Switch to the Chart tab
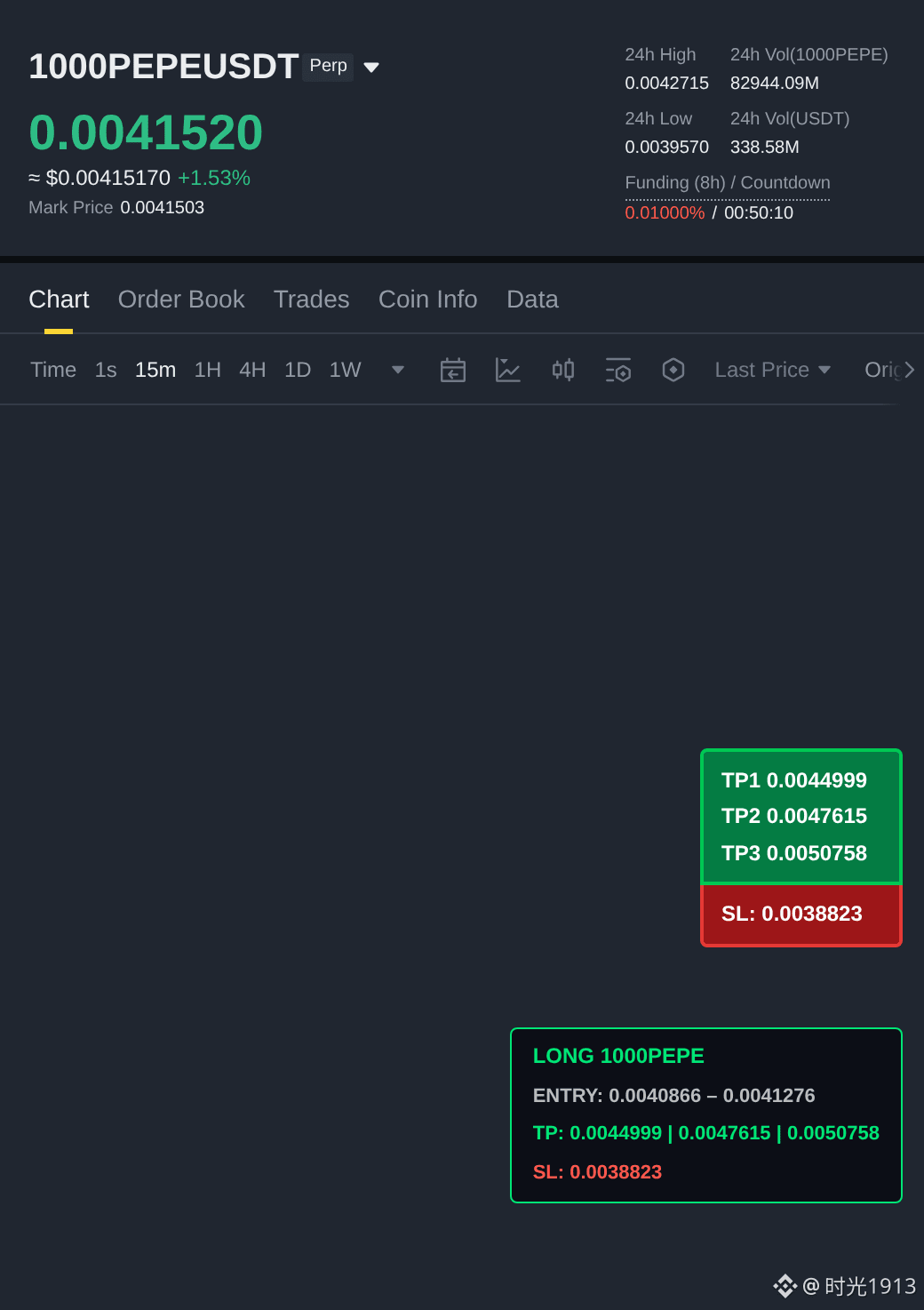 pos(59,300)
